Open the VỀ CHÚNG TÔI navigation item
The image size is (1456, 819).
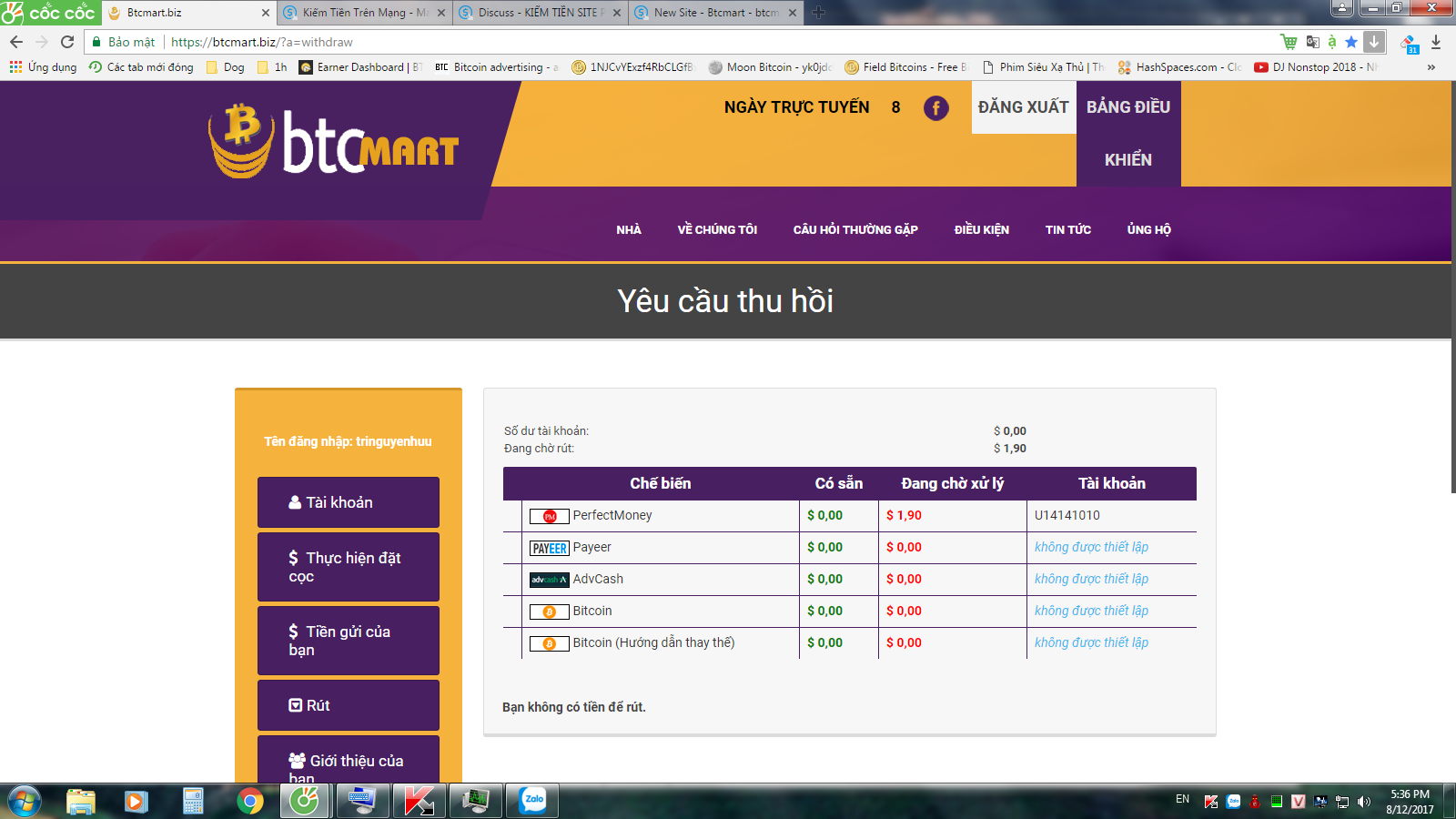click(x=717, y=229)
